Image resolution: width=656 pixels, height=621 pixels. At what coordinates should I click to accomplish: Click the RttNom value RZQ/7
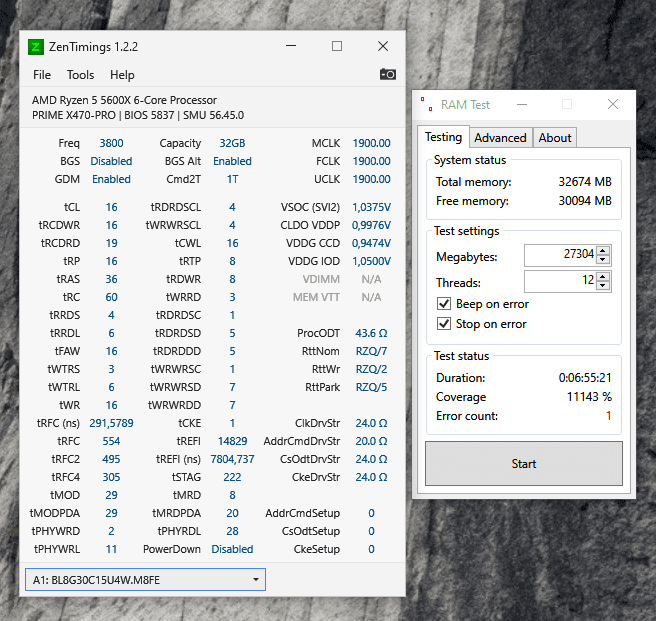(x=372, y=351)
